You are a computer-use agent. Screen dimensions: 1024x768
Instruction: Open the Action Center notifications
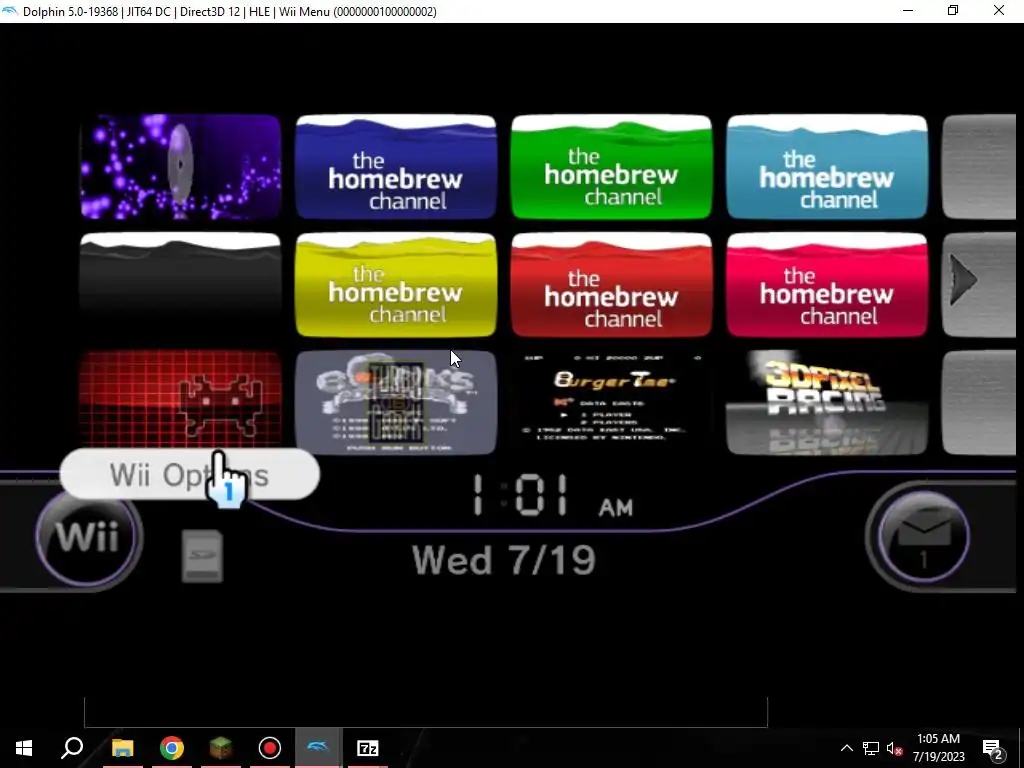pos(993,748)
